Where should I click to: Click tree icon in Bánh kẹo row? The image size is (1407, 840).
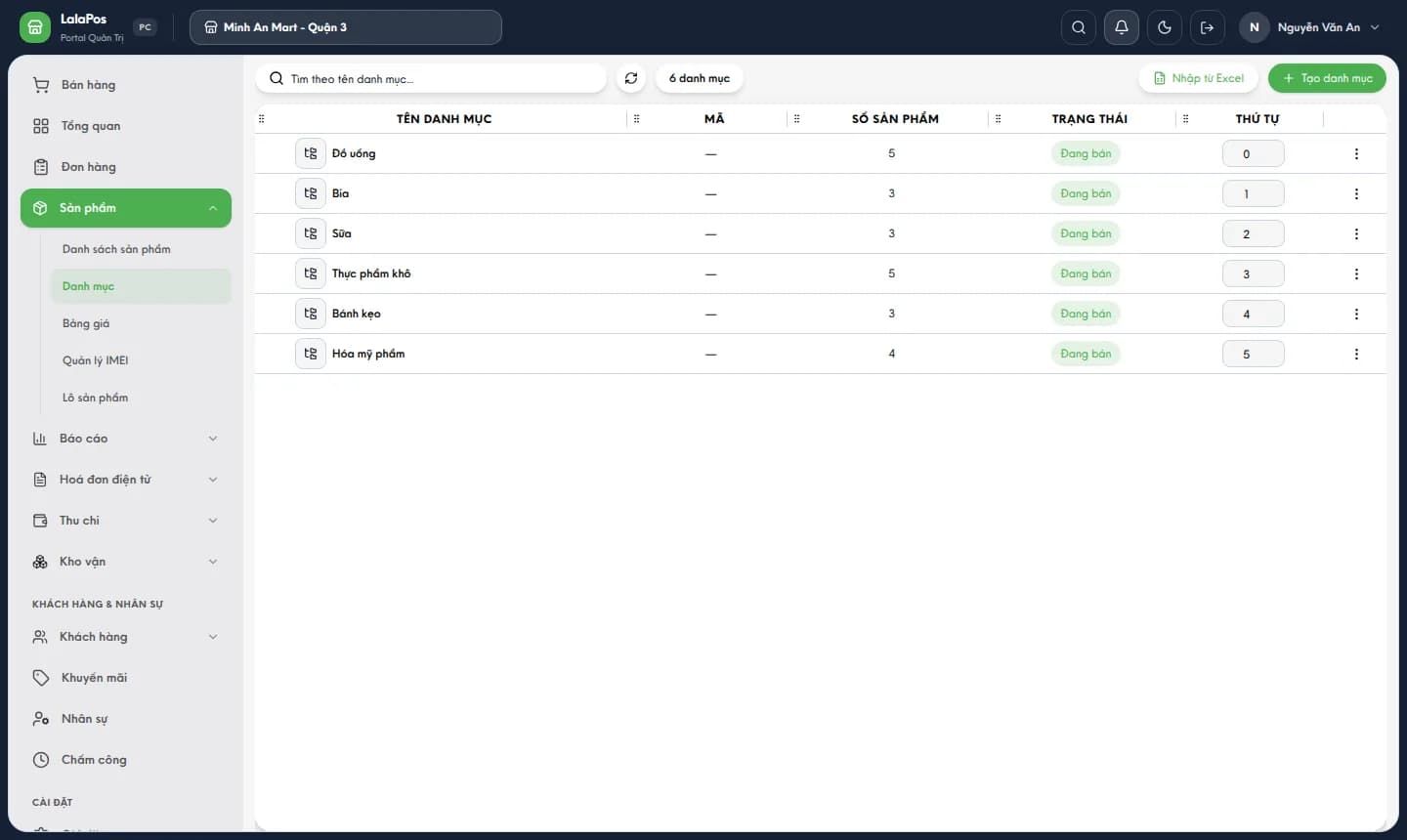tap(311, 314)
